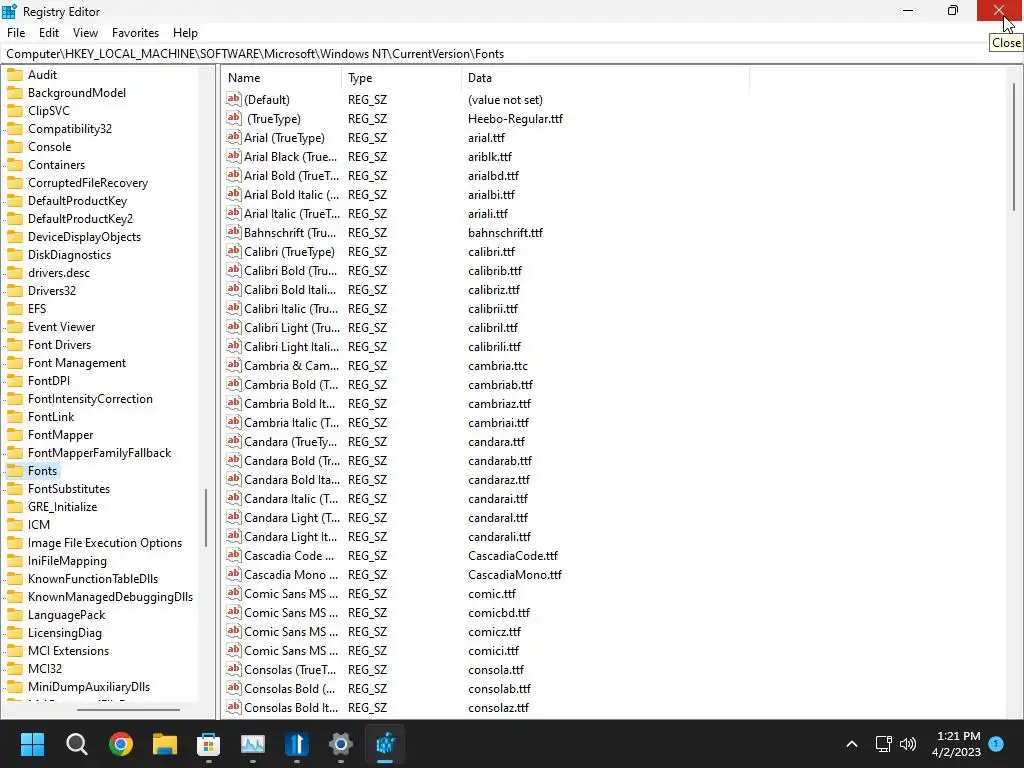
Task: Open taskbar Search
Action: tap(76, 744)
